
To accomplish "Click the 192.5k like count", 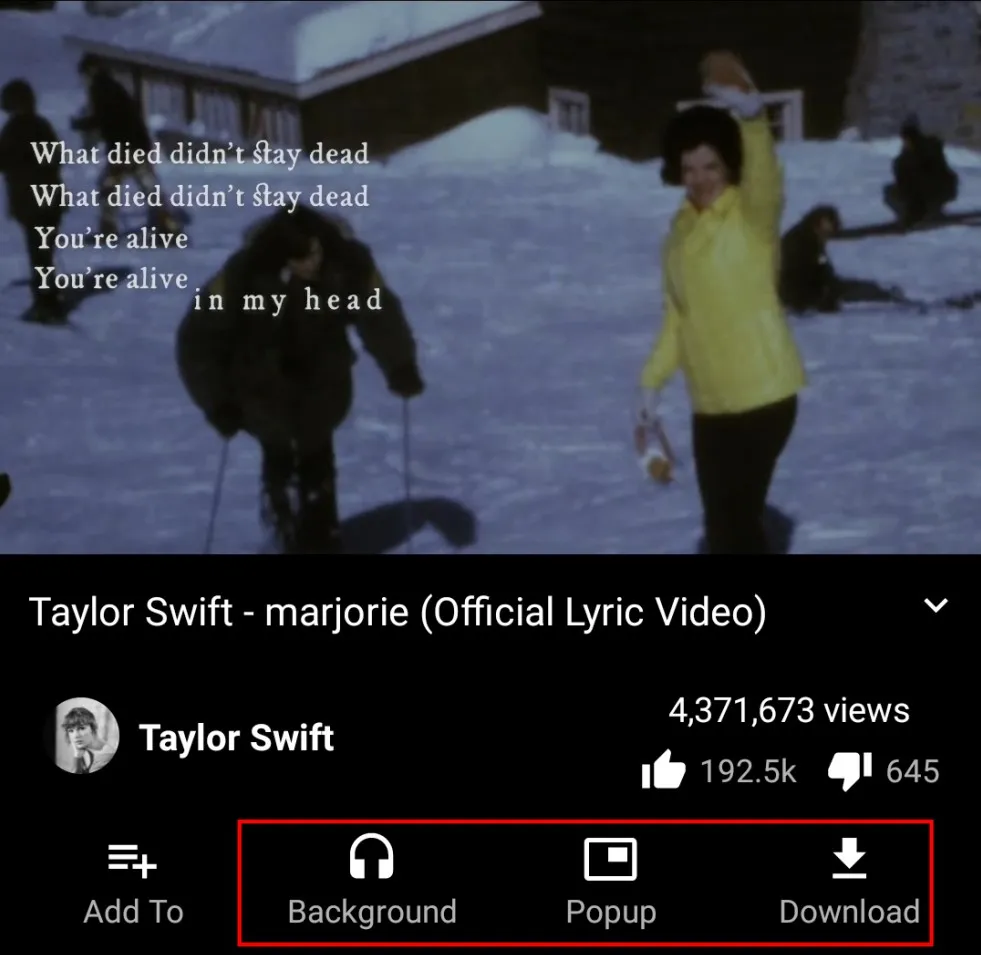I will coord(748,771).
